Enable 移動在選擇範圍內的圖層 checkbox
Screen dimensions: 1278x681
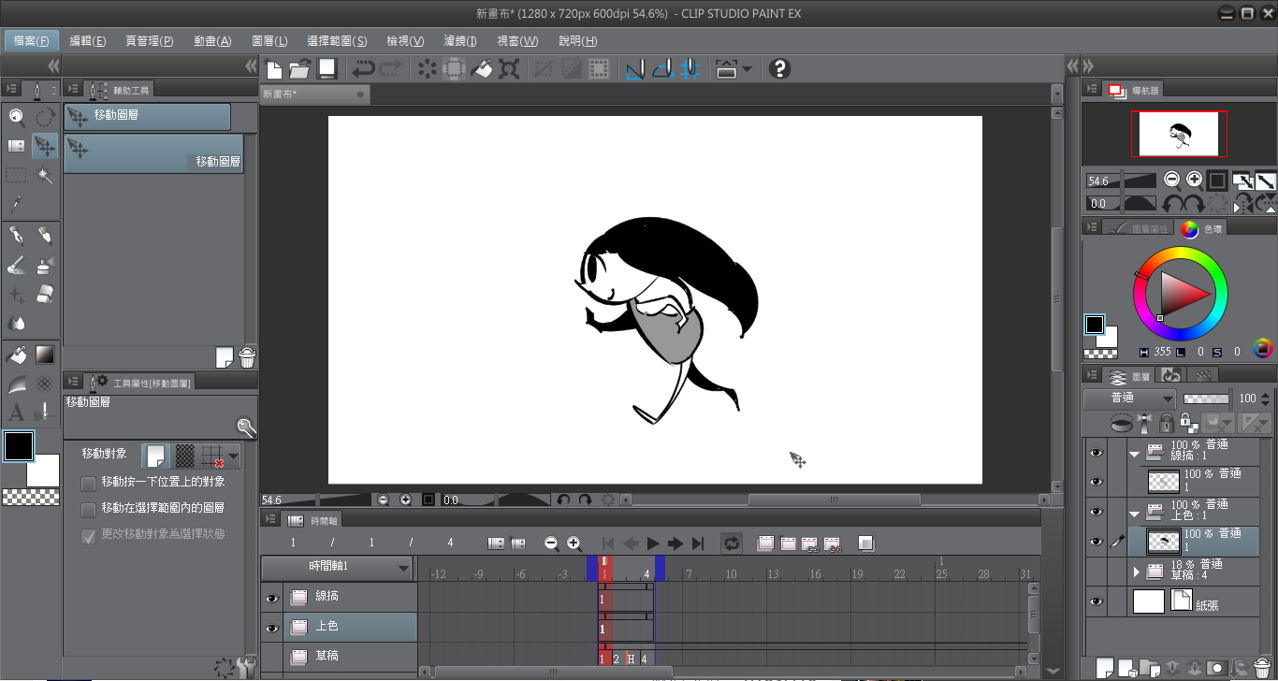coord(89,509)
